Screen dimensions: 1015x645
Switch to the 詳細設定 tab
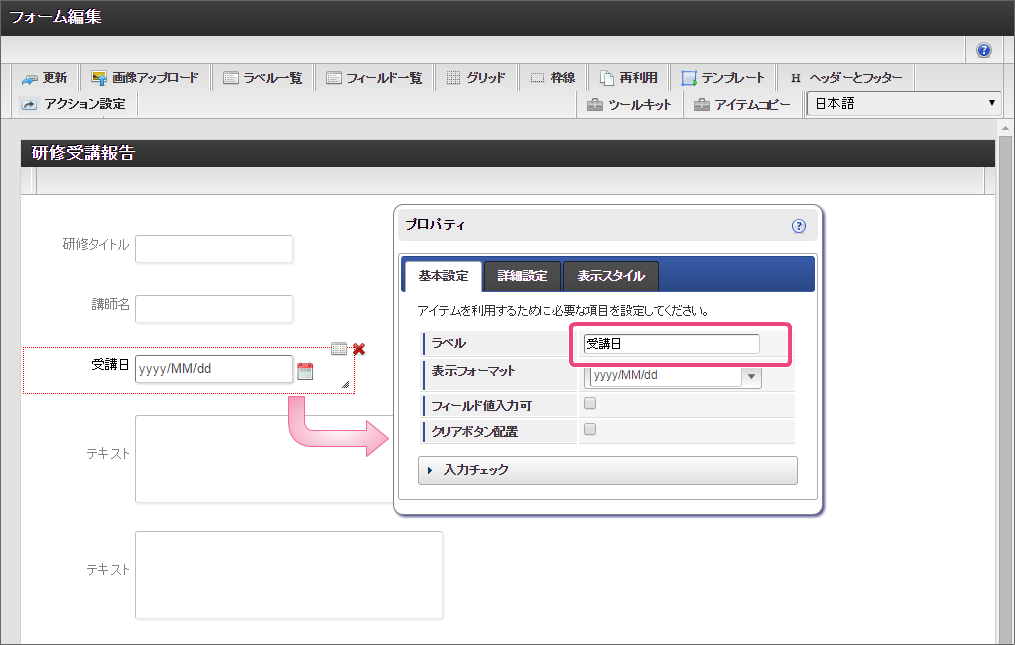point(522,276)
